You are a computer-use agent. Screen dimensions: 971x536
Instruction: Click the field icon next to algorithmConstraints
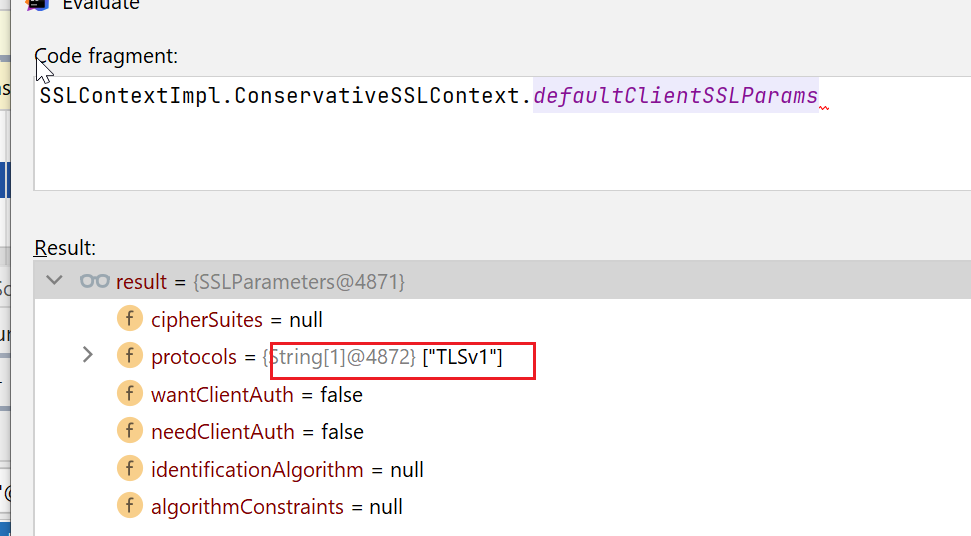129,507
